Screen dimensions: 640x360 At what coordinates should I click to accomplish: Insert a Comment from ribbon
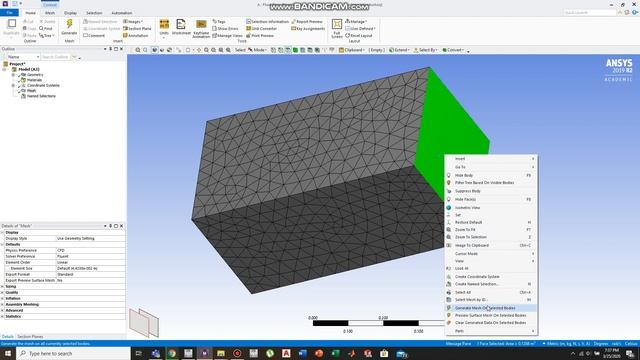(x=94, y=36)
